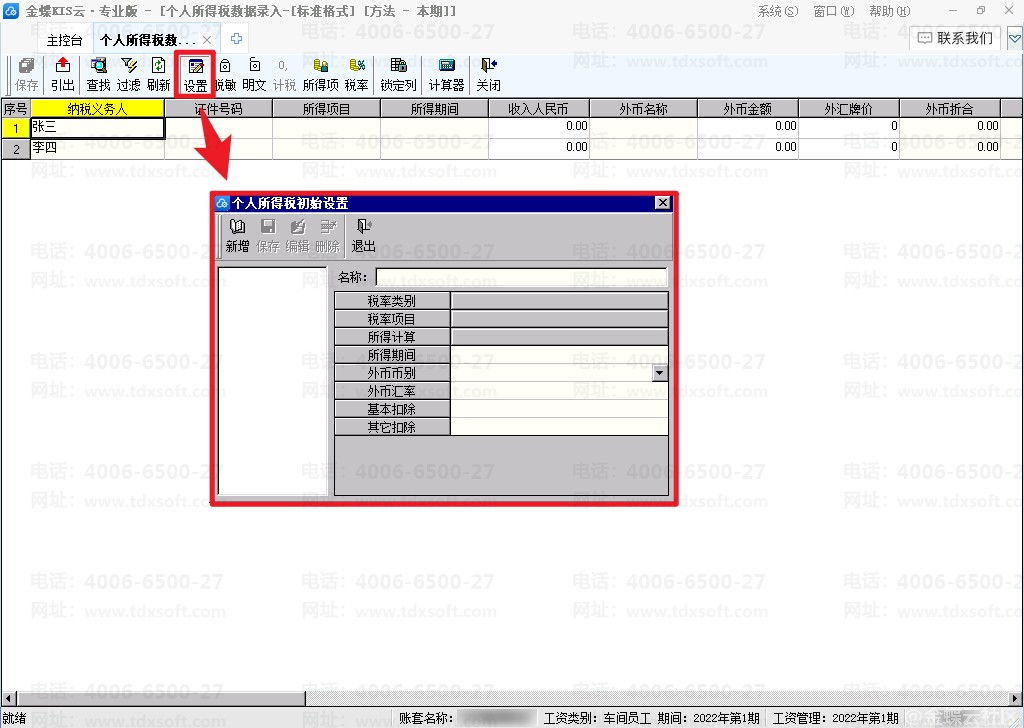This screenshot has height=728, width=1024.
Task: Open the 查找 find tool
Action: (x=99, y=74)
